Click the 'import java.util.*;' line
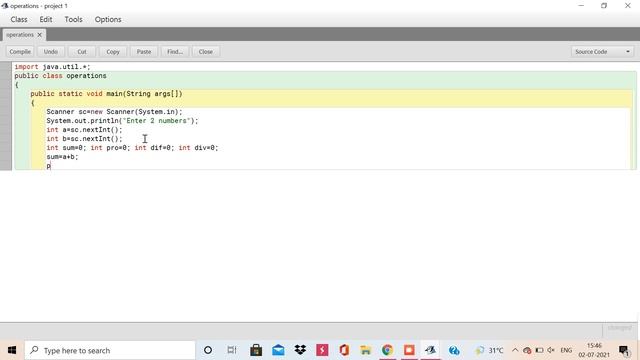This screenshot has height=360, width=640. pos(52,67)
